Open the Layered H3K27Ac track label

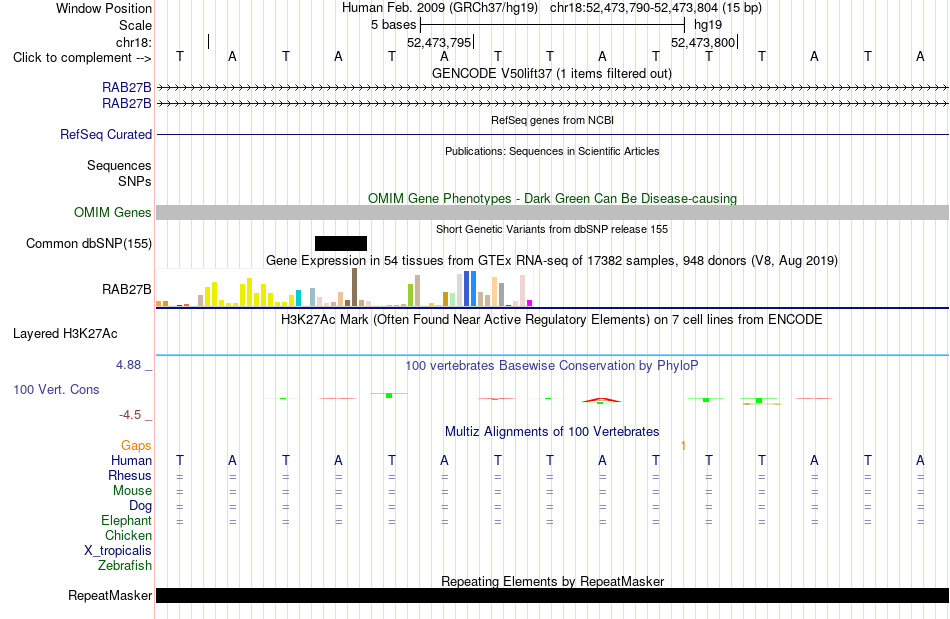(x=65, y=334)
